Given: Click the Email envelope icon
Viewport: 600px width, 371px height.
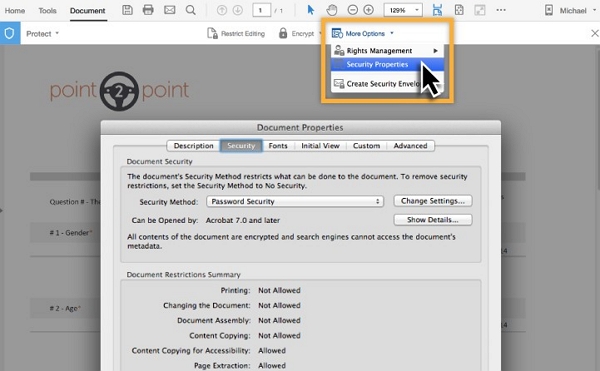Looking at the screenshot, I should click(170, 10).
